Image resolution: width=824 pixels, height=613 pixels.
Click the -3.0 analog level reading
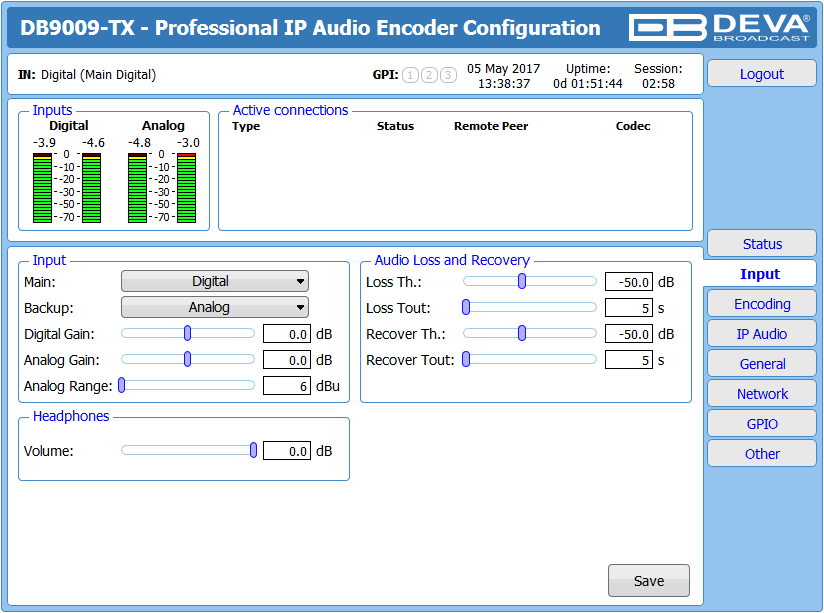tap(188, 142)
